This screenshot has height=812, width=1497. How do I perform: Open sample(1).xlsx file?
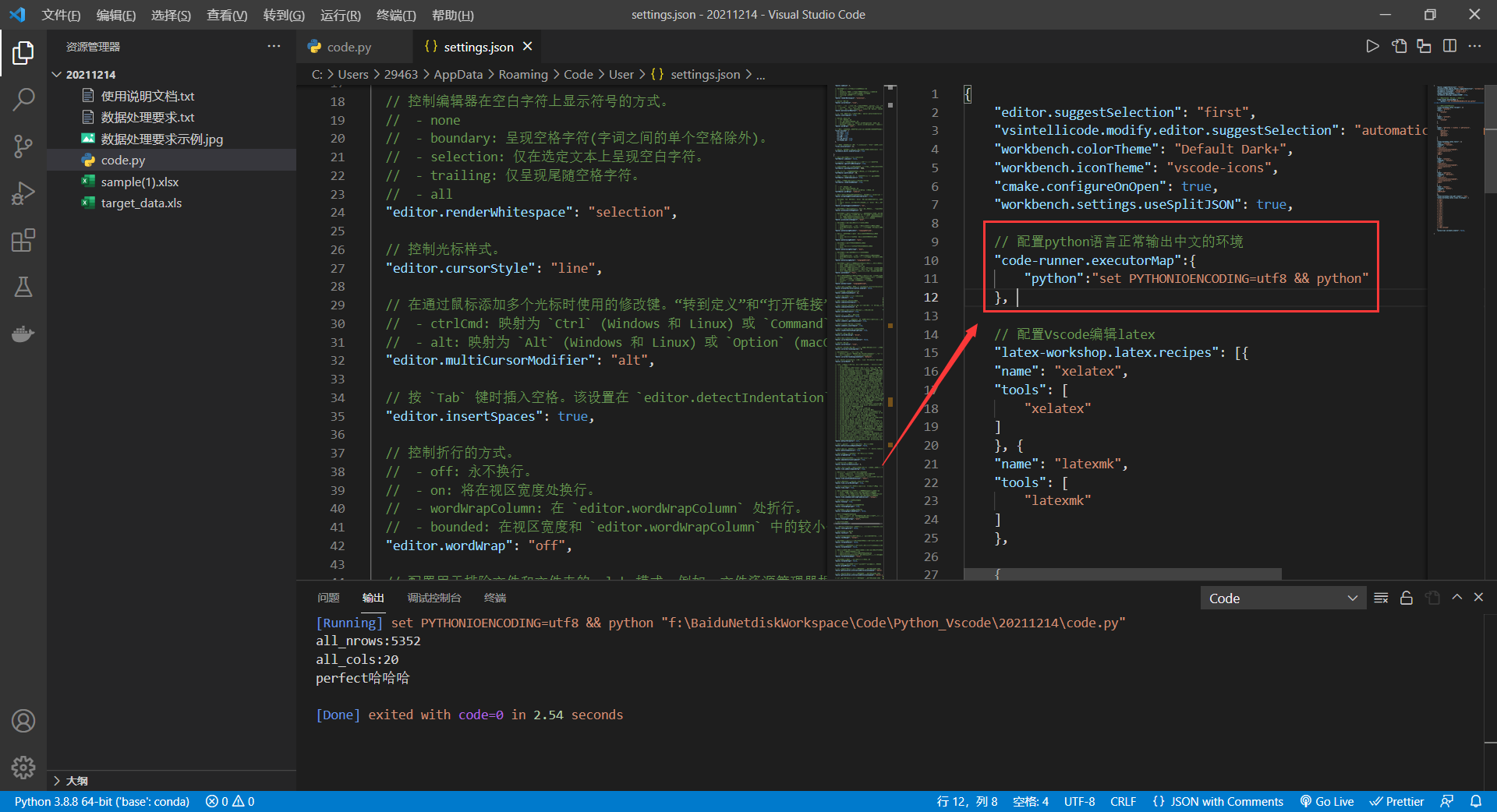172,182
